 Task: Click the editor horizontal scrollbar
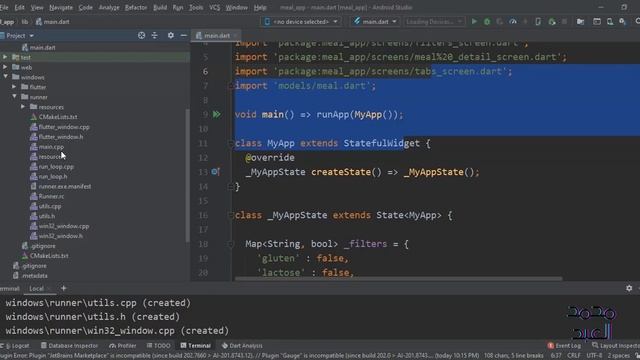click(x=398, y=279)
